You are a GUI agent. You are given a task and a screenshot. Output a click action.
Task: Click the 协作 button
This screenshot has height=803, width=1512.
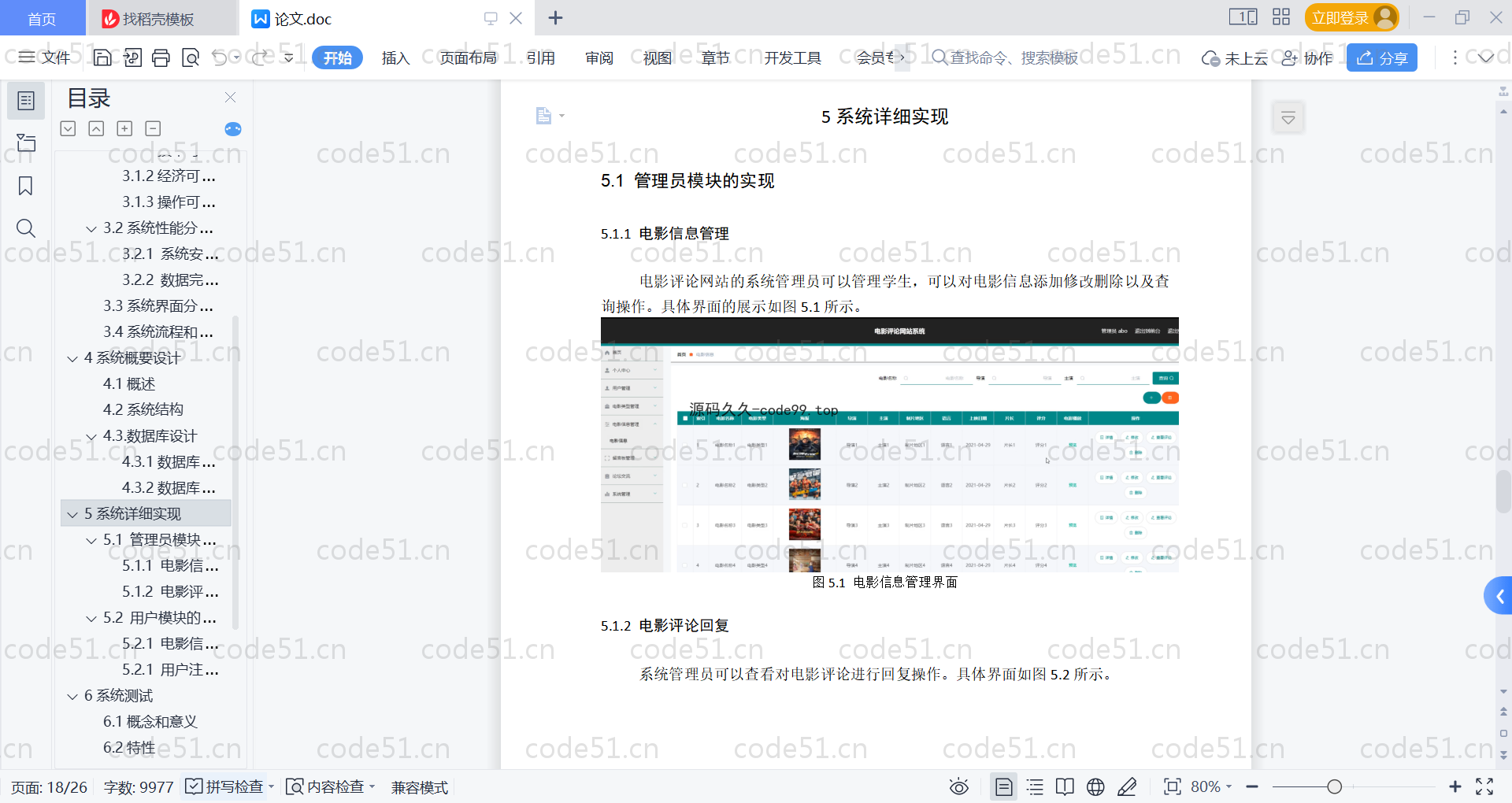[x=1307, y=57]
